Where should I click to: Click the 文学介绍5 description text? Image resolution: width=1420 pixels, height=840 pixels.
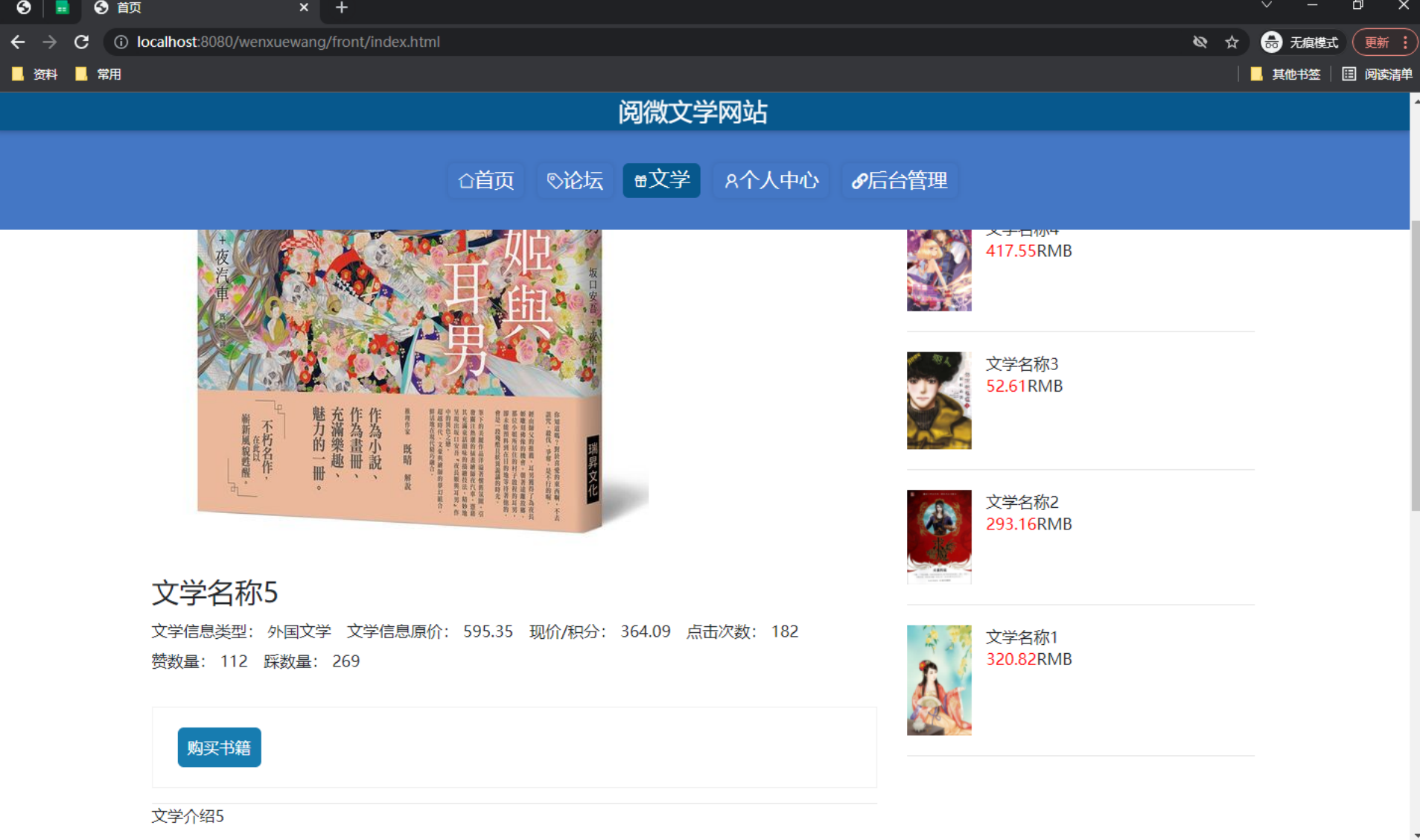tap(188, 816)
